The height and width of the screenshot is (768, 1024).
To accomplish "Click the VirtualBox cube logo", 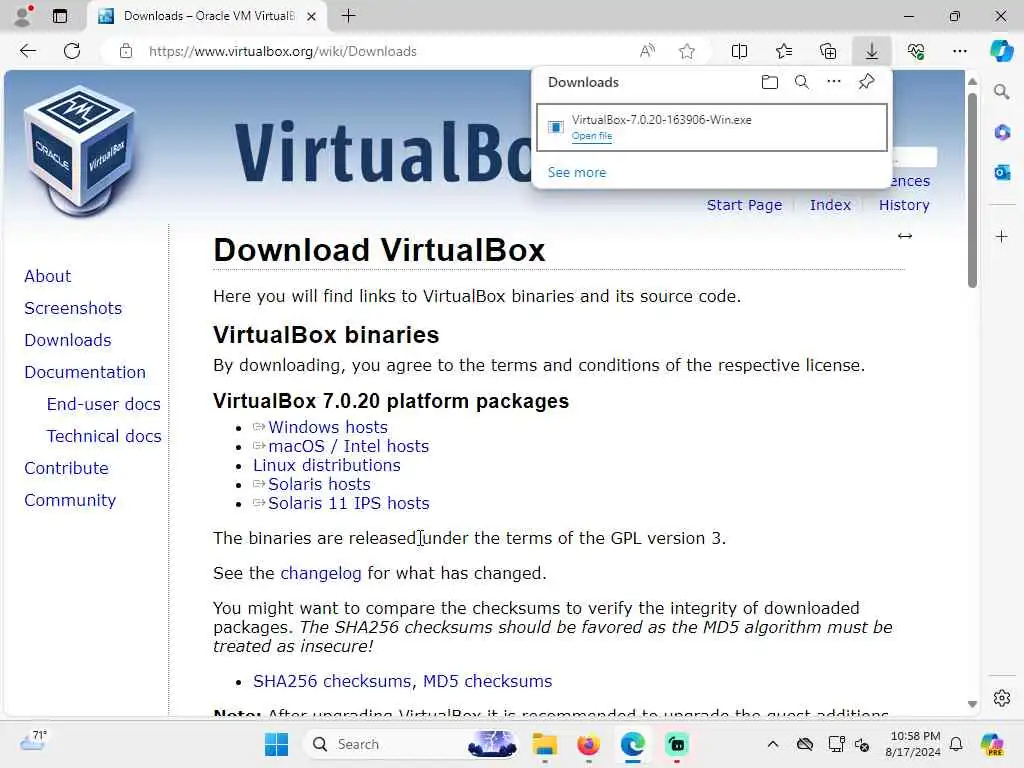I will [80, 150].
